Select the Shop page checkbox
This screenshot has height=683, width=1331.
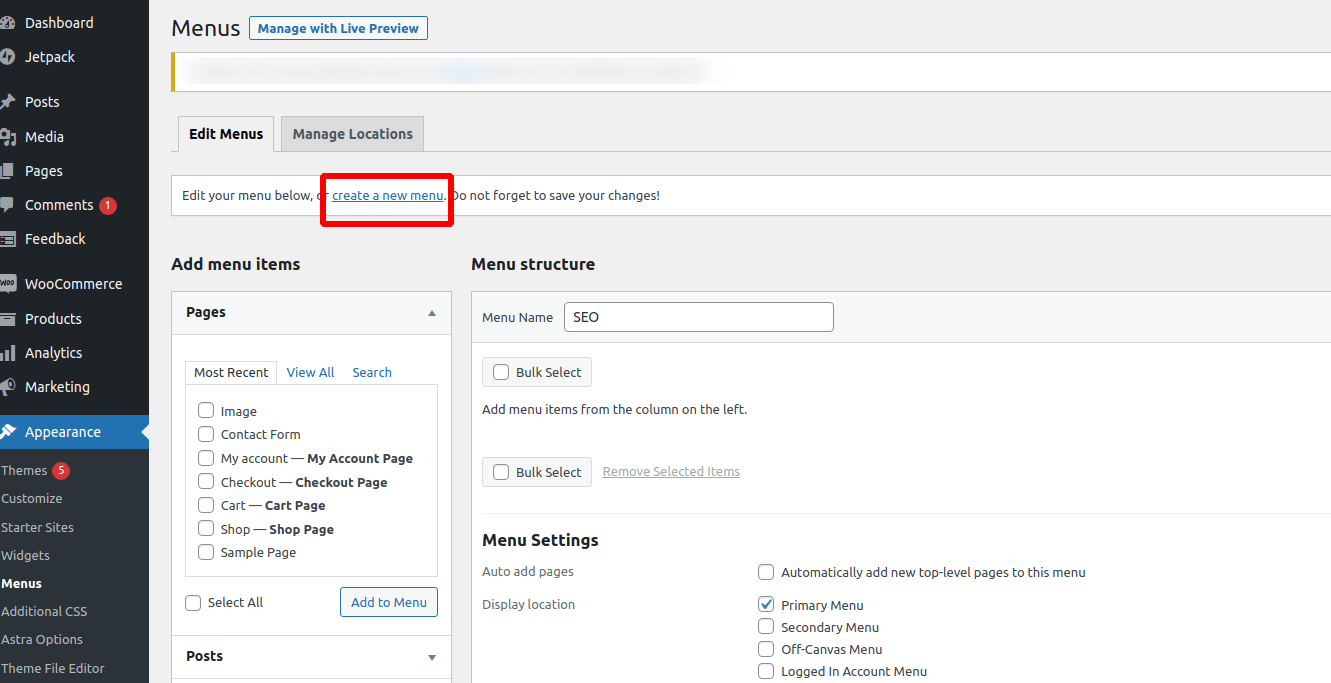(206, 528)
